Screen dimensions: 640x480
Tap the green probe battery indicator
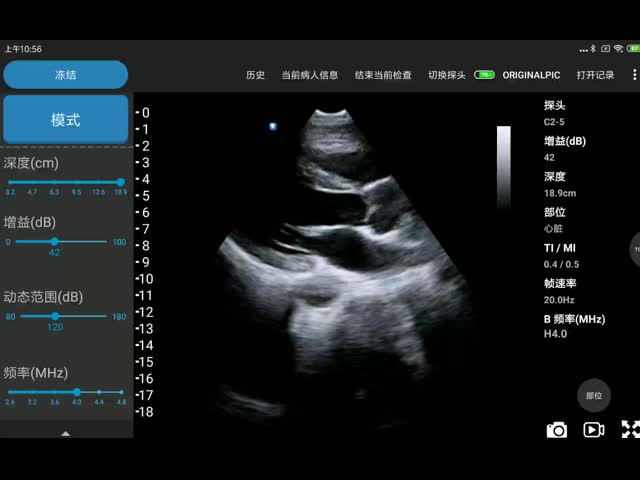[484, 75]
